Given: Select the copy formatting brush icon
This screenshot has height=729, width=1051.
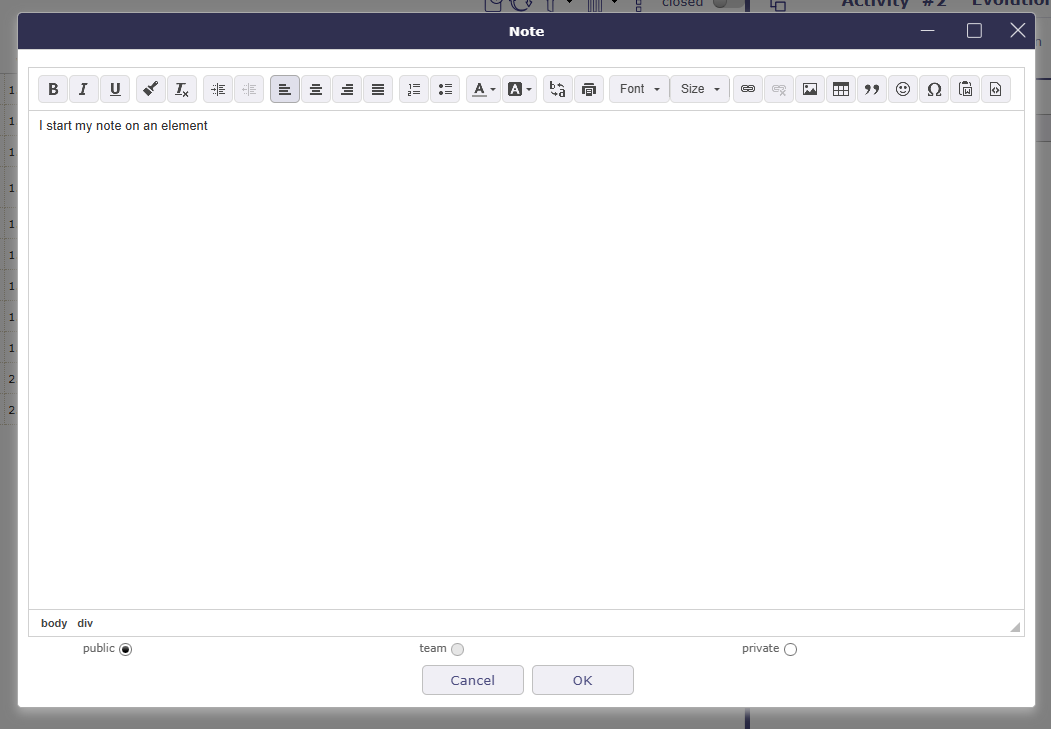Looking at the screenshot, I should [x=150, y=89].
